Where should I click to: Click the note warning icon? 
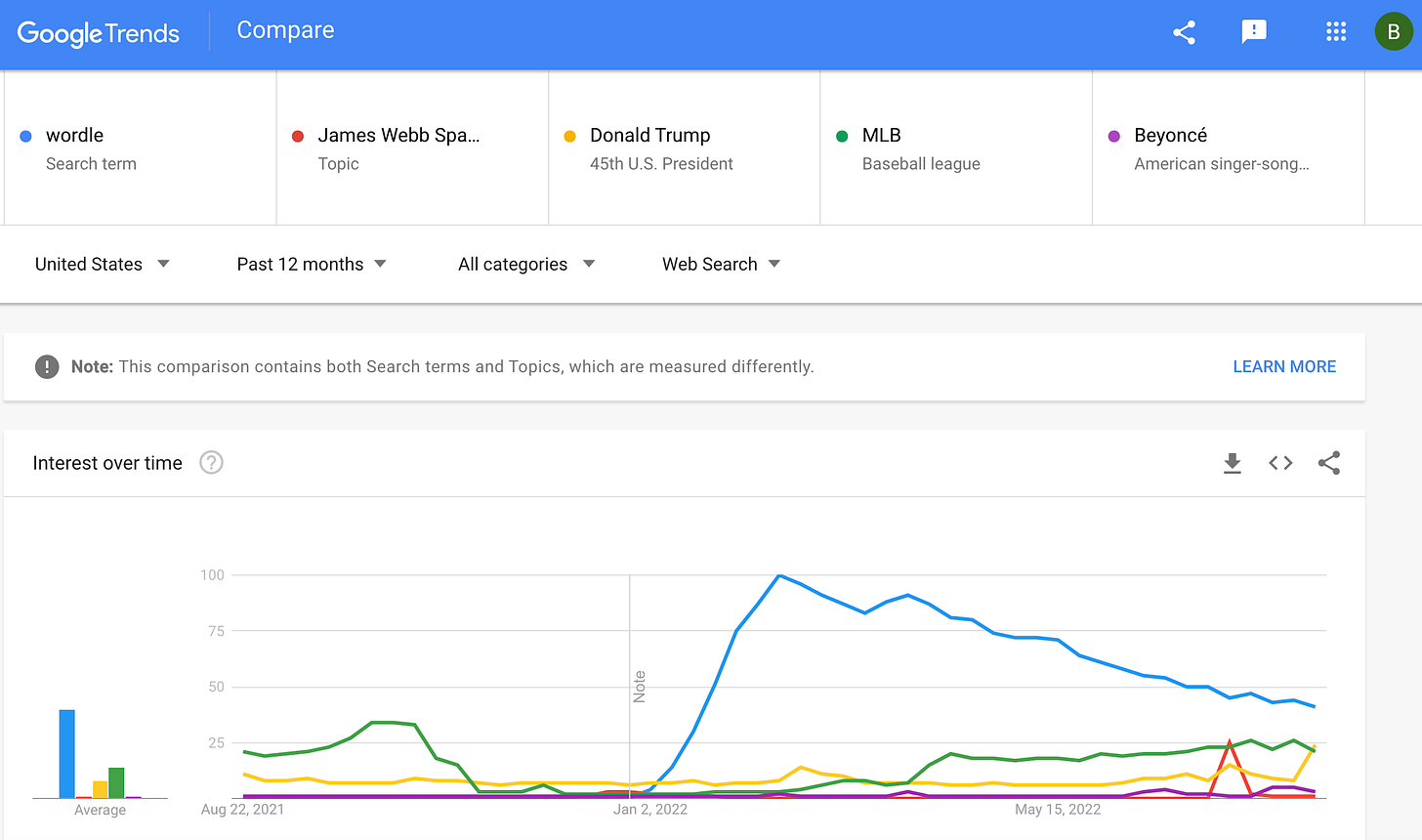[47, 366]
